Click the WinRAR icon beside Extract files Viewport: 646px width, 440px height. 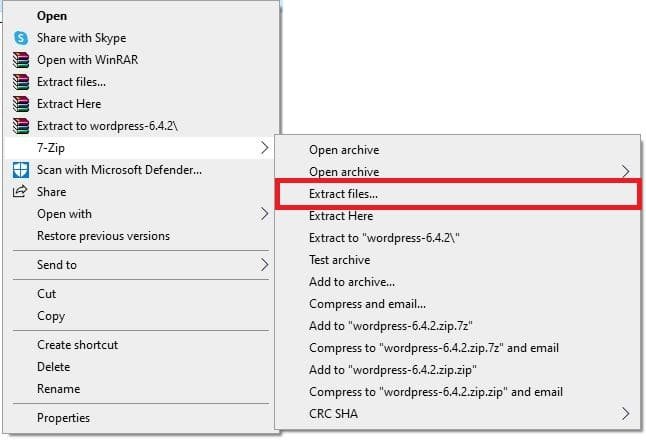(20, 82)
